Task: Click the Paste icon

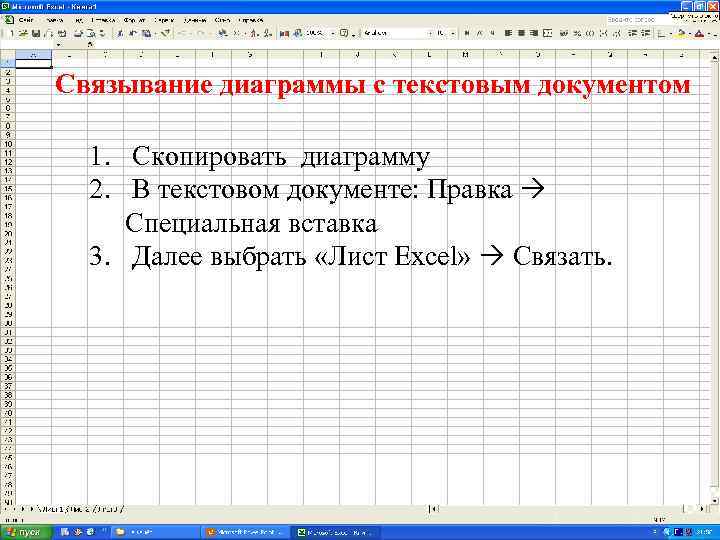Action: [146, 33]
